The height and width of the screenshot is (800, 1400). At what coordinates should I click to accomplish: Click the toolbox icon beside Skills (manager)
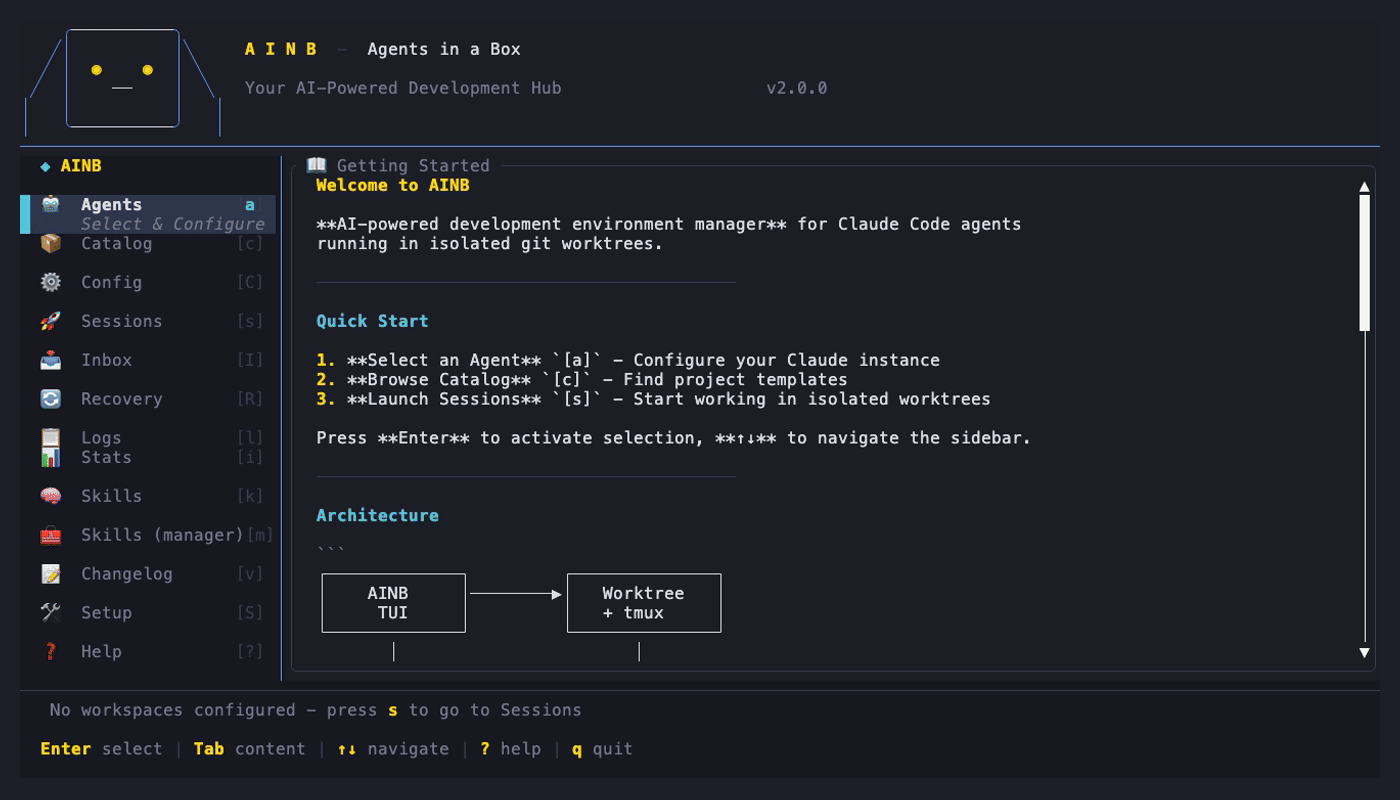point(51,535)
